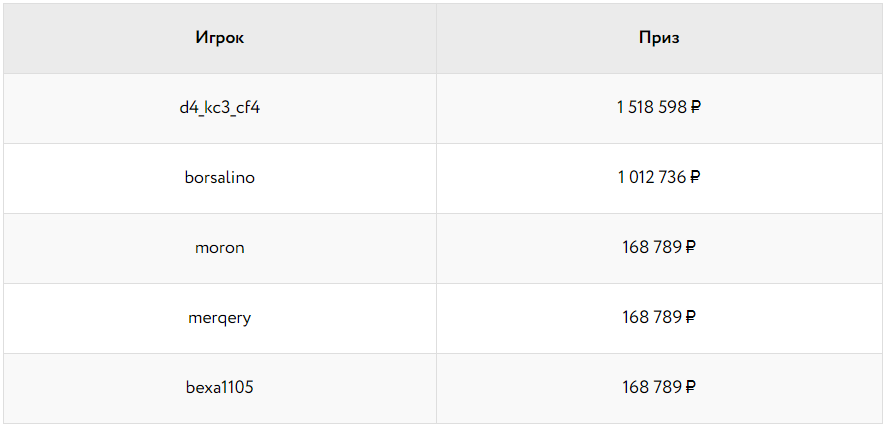Image resolution: width=887 pixels, height=429 pixels.
Task: Click the Игрок column header
Action: click(x=219, y=38)
